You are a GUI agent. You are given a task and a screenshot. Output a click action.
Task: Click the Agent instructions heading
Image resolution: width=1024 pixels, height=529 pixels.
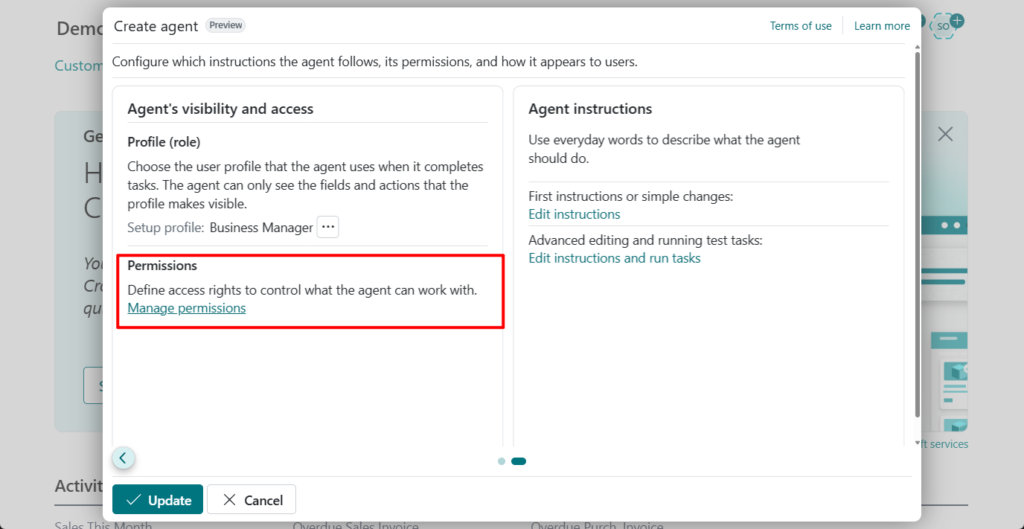click(590, 109)
